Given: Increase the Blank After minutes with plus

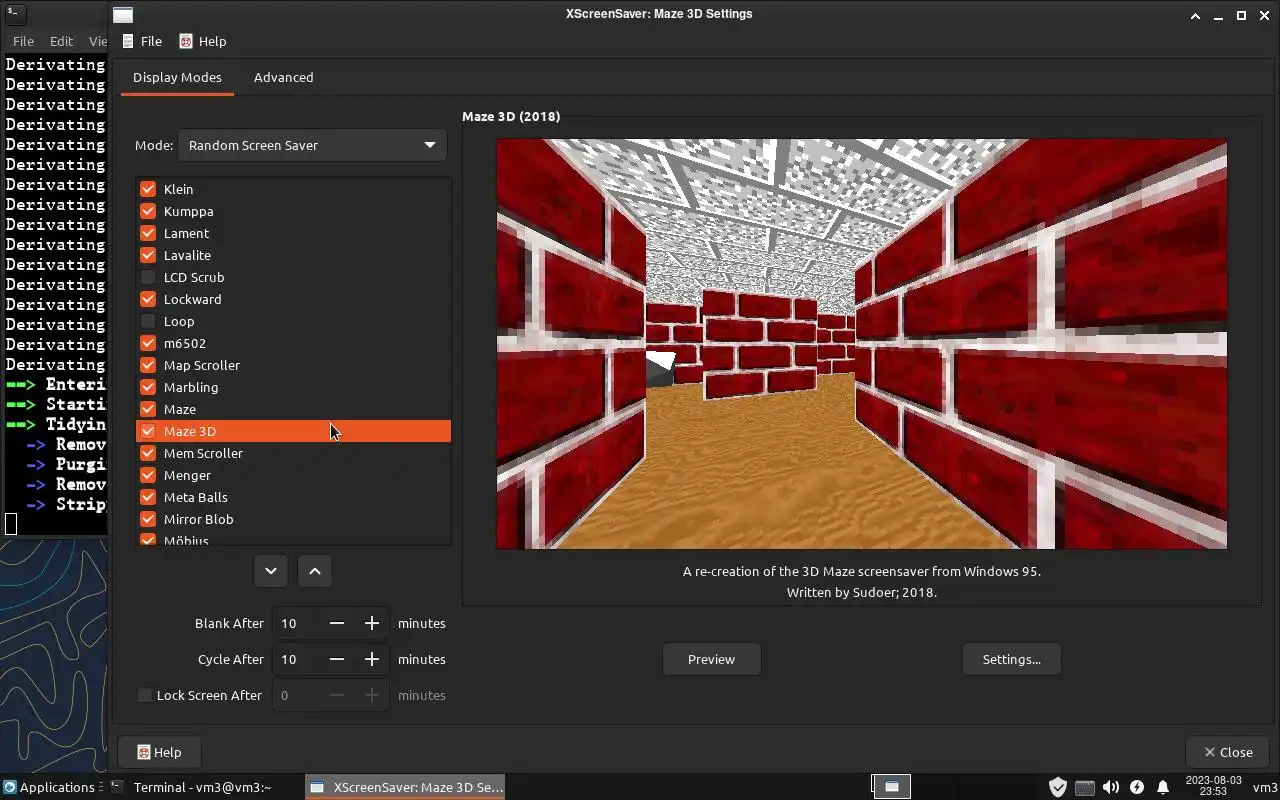Looking at the screenshot, I should click(x=372, y=623).
